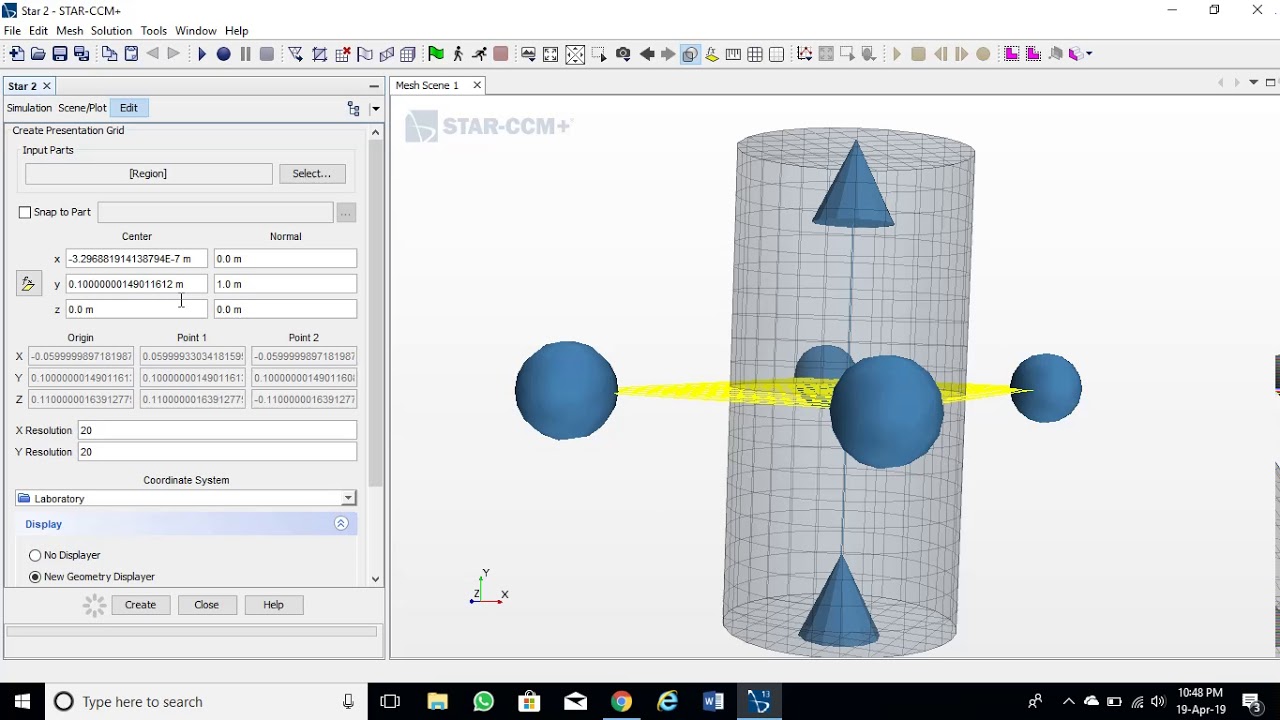Click the Close button in the grid panel

click(x=207, y=605)
